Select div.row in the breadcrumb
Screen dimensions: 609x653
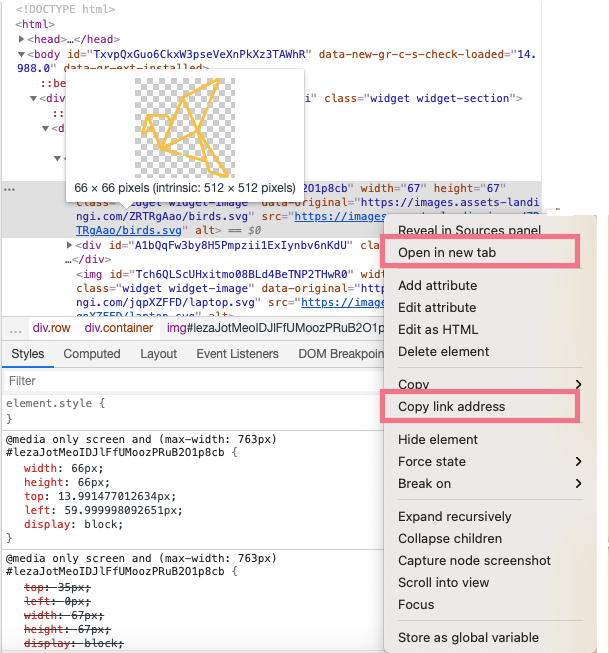(51, 328)
